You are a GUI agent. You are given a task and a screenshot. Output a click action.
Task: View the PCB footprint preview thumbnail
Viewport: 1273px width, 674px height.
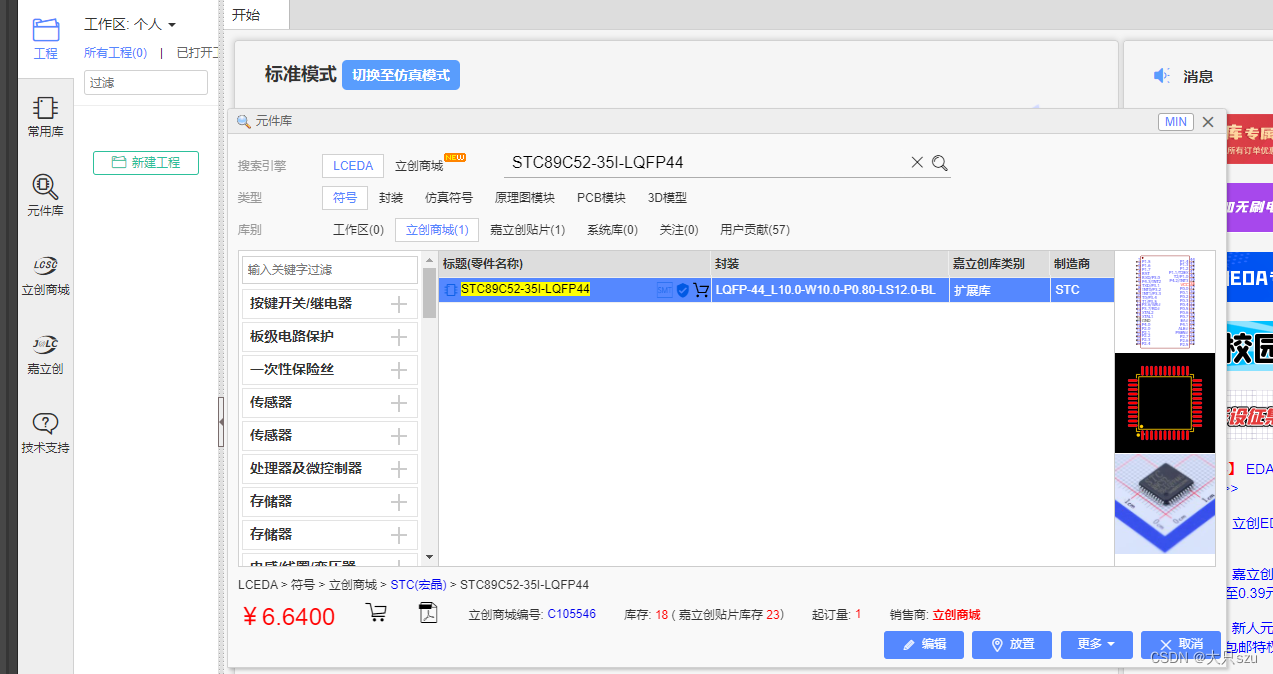pos(1165,403)
